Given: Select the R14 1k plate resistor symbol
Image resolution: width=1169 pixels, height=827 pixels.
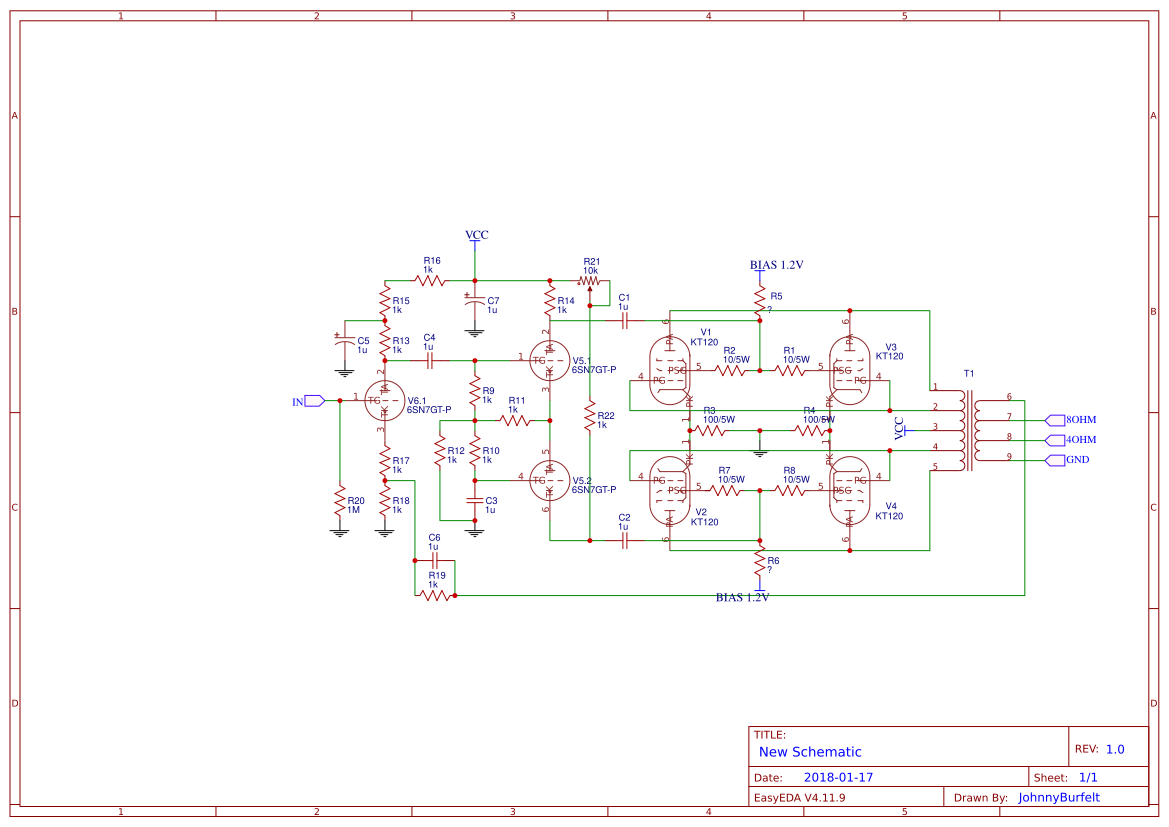Looking at the screenshot, I should click(x=549, y=301).
